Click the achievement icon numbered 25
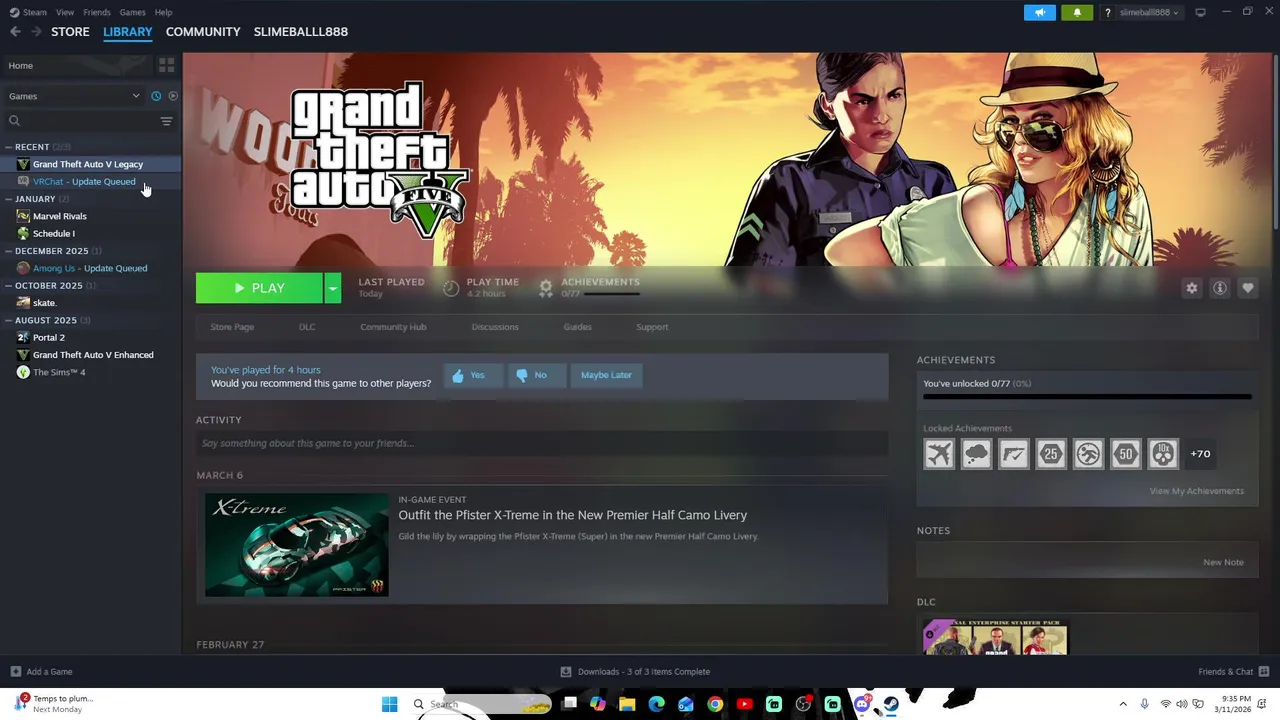 [1051, 454]
